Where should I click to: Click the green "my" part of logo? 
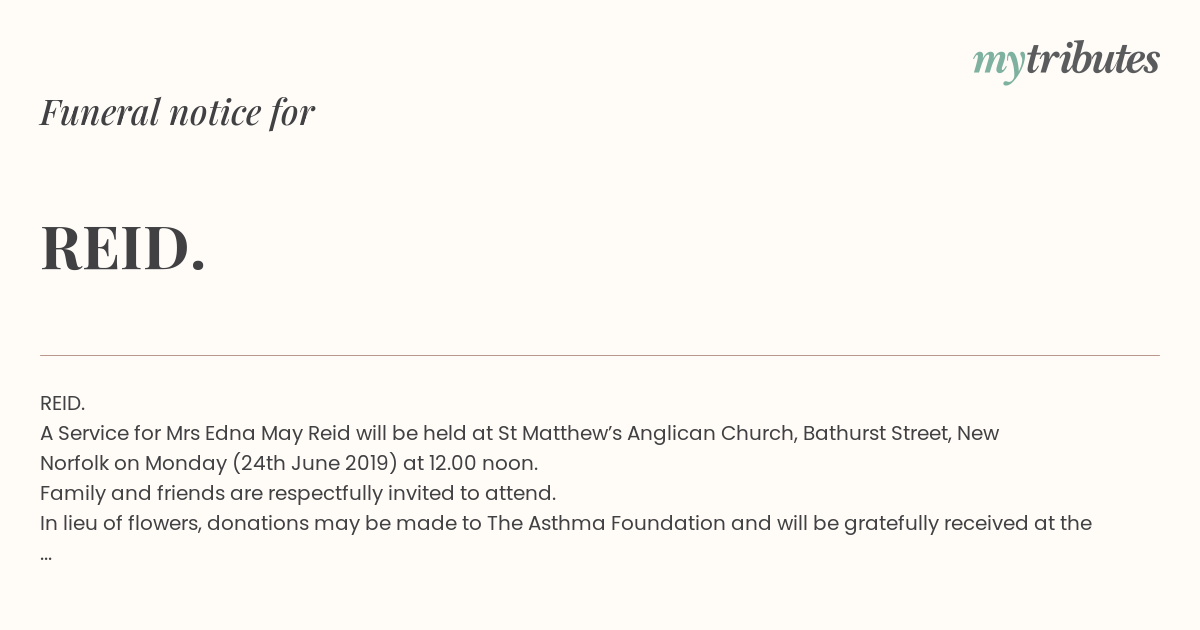pos(998,64)
